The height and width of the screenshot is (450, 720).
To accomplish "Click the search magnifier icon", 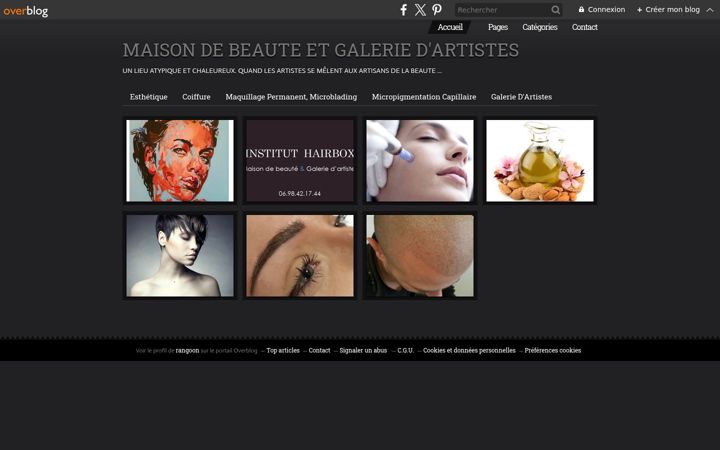I will click(556, 10).
